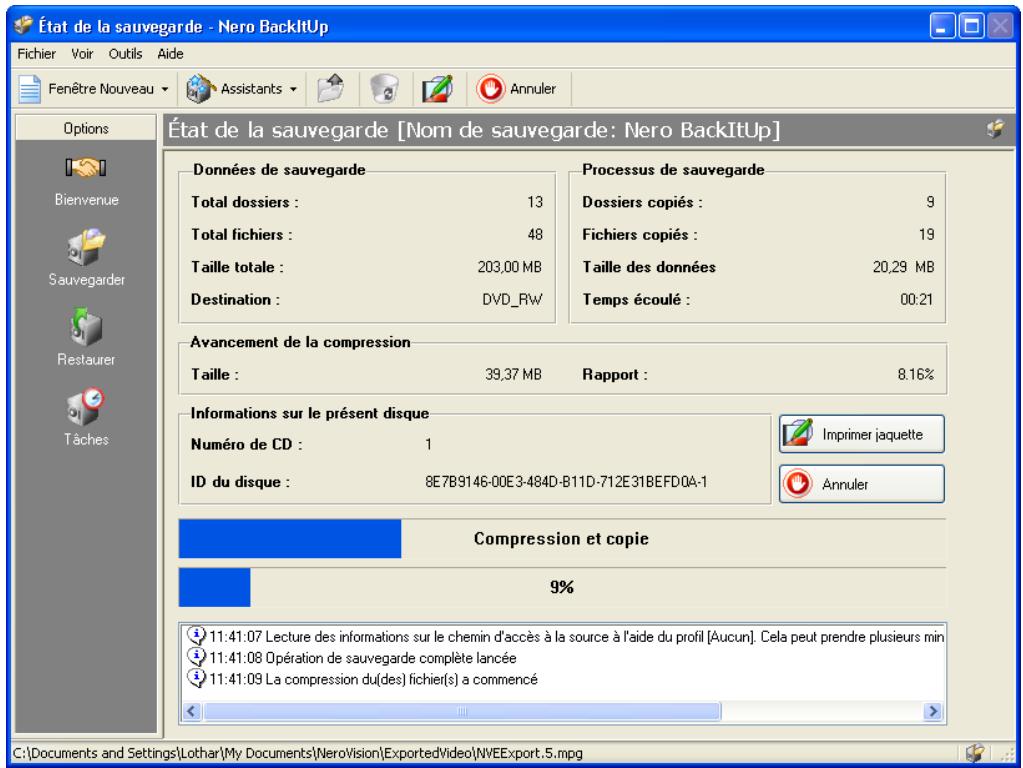Click the print cover pencil toolbar icon
The width and height of the screenshot is (1023, 768).
click(438, 89)
